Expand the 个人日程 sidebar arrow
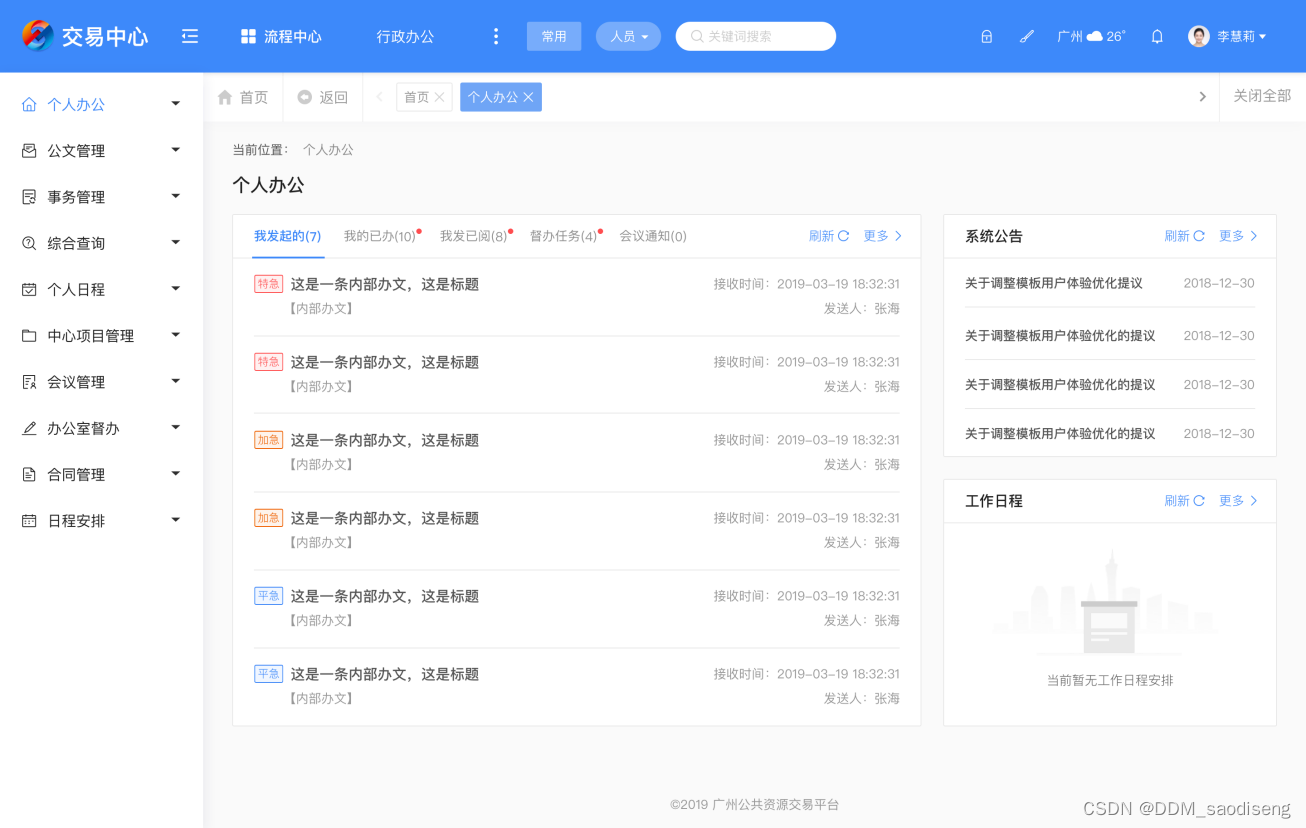Screen dimensions: 1306x828 pos(176,289)
